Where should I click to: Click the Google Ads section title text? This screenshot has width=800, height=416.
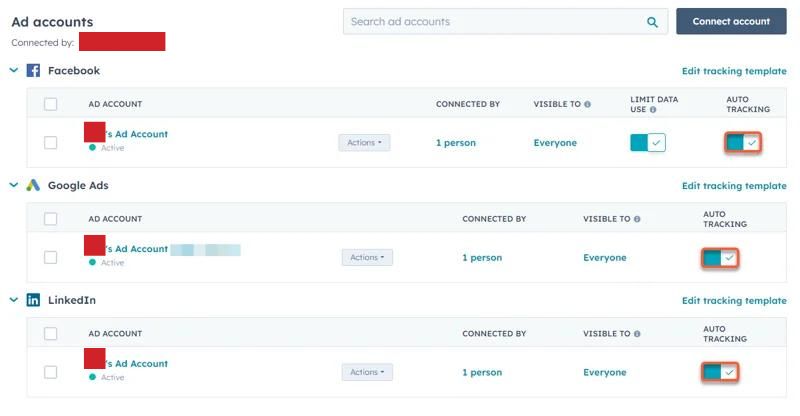click(x=78, y=185)
